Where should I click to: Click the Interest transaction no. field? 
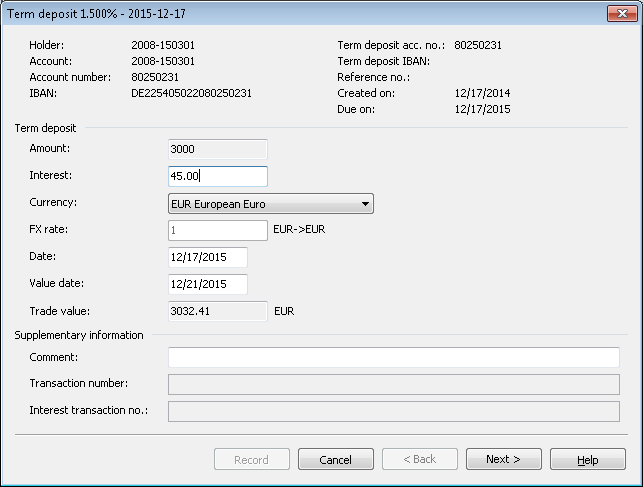tap(394, 411)
